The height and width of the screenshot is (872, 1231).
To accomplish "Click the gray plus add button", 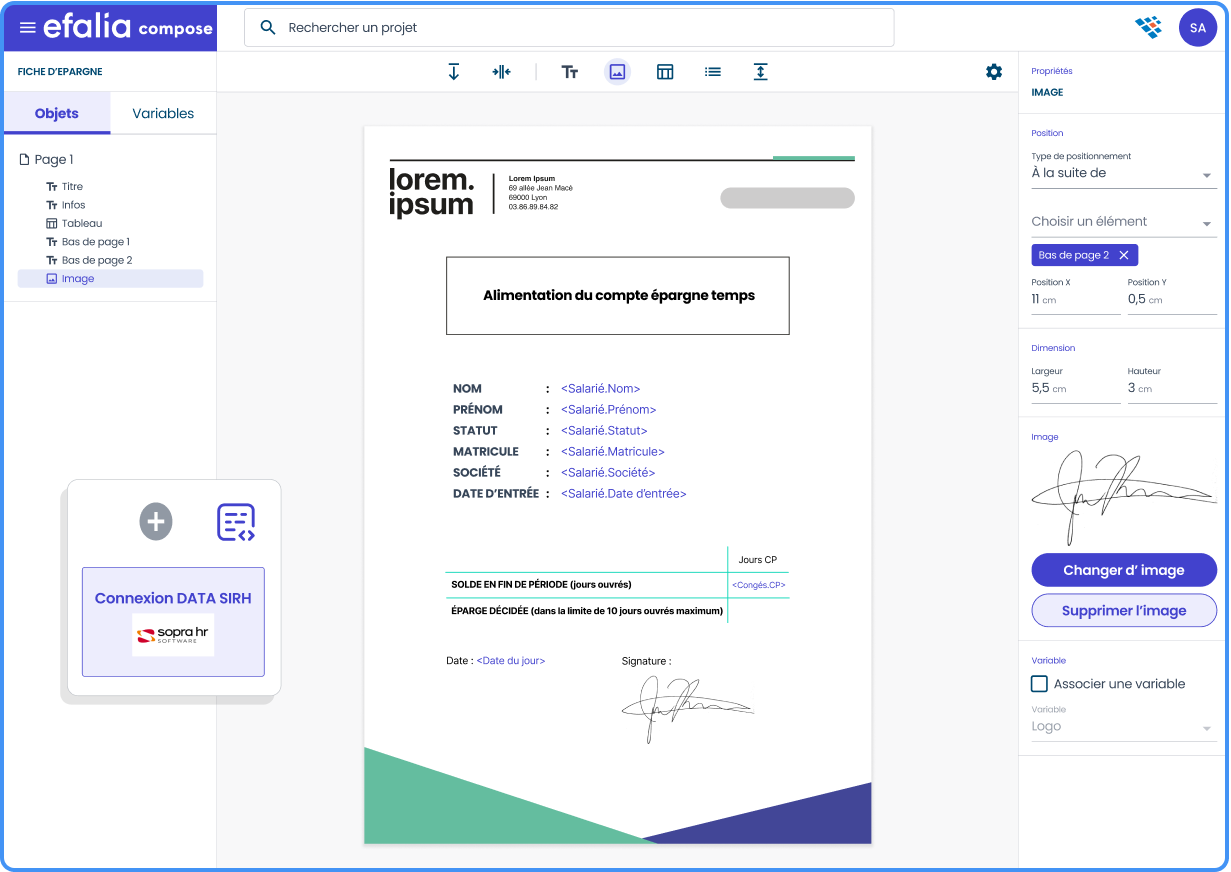I will coord(156,522).
